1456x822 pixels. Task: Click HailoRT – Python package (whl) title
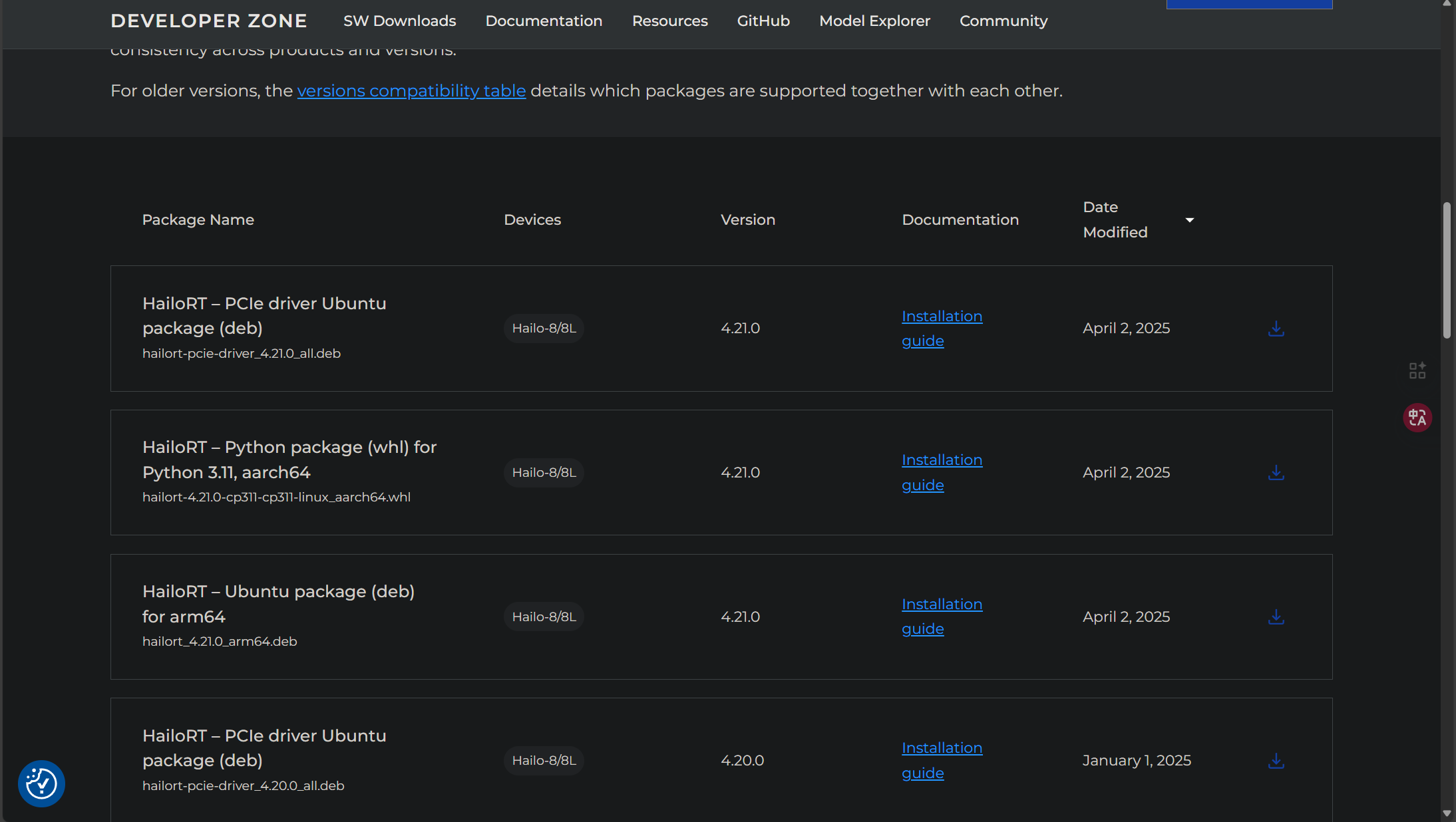coord(289,460)
